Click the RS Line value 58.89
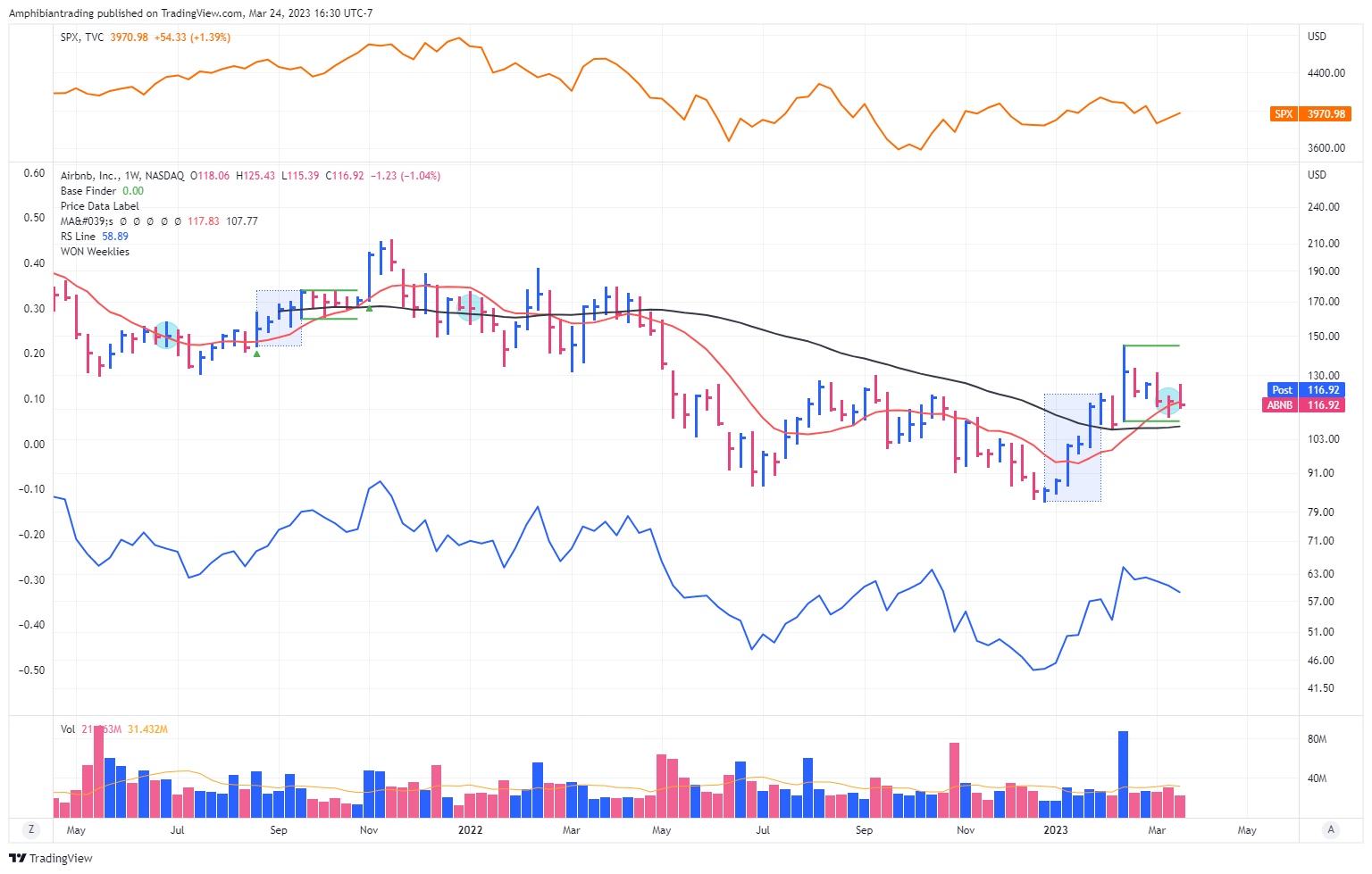1372x874 pixels. point(115,237)
